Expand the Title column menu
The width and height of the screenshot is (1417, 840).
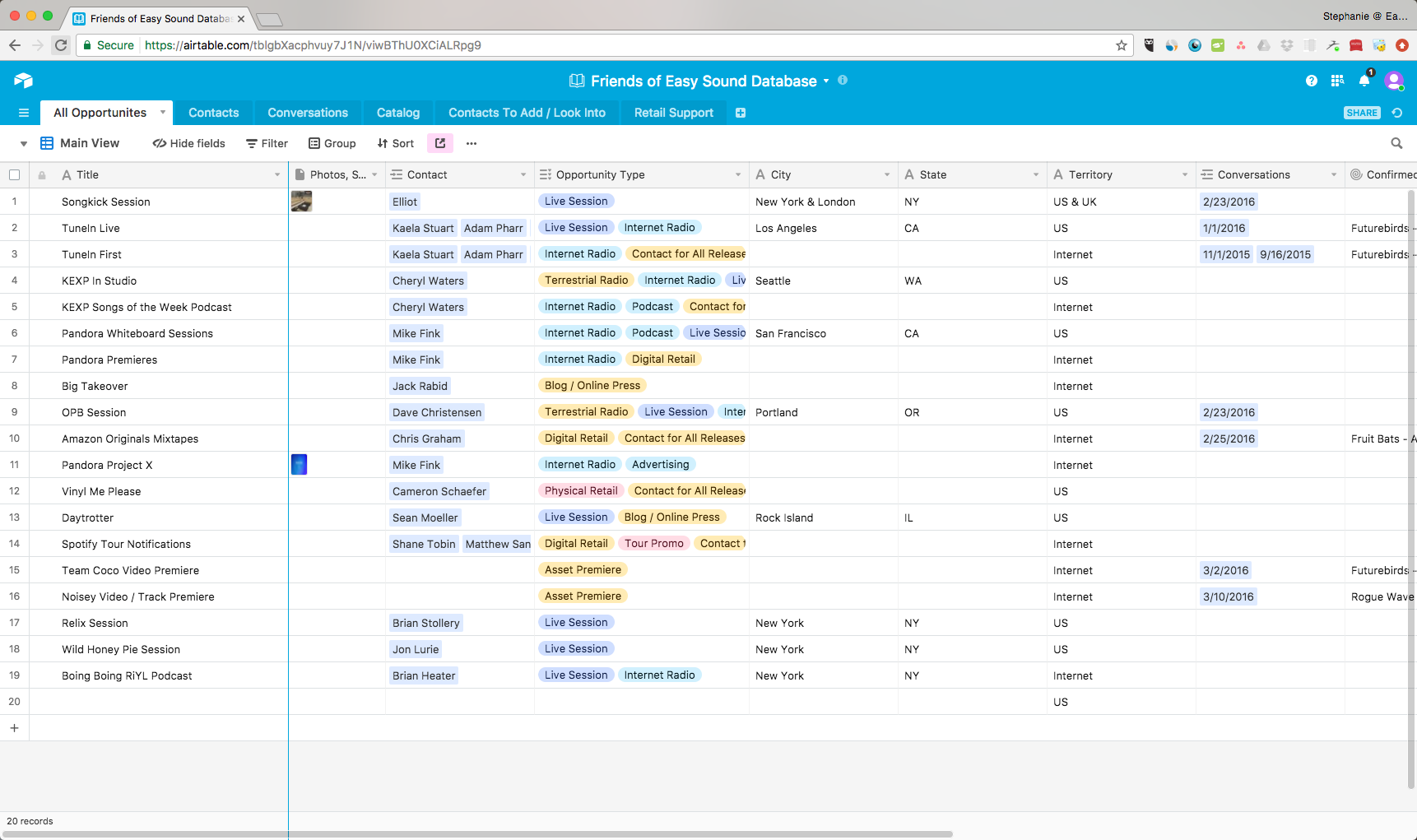(x=277, y=174)
